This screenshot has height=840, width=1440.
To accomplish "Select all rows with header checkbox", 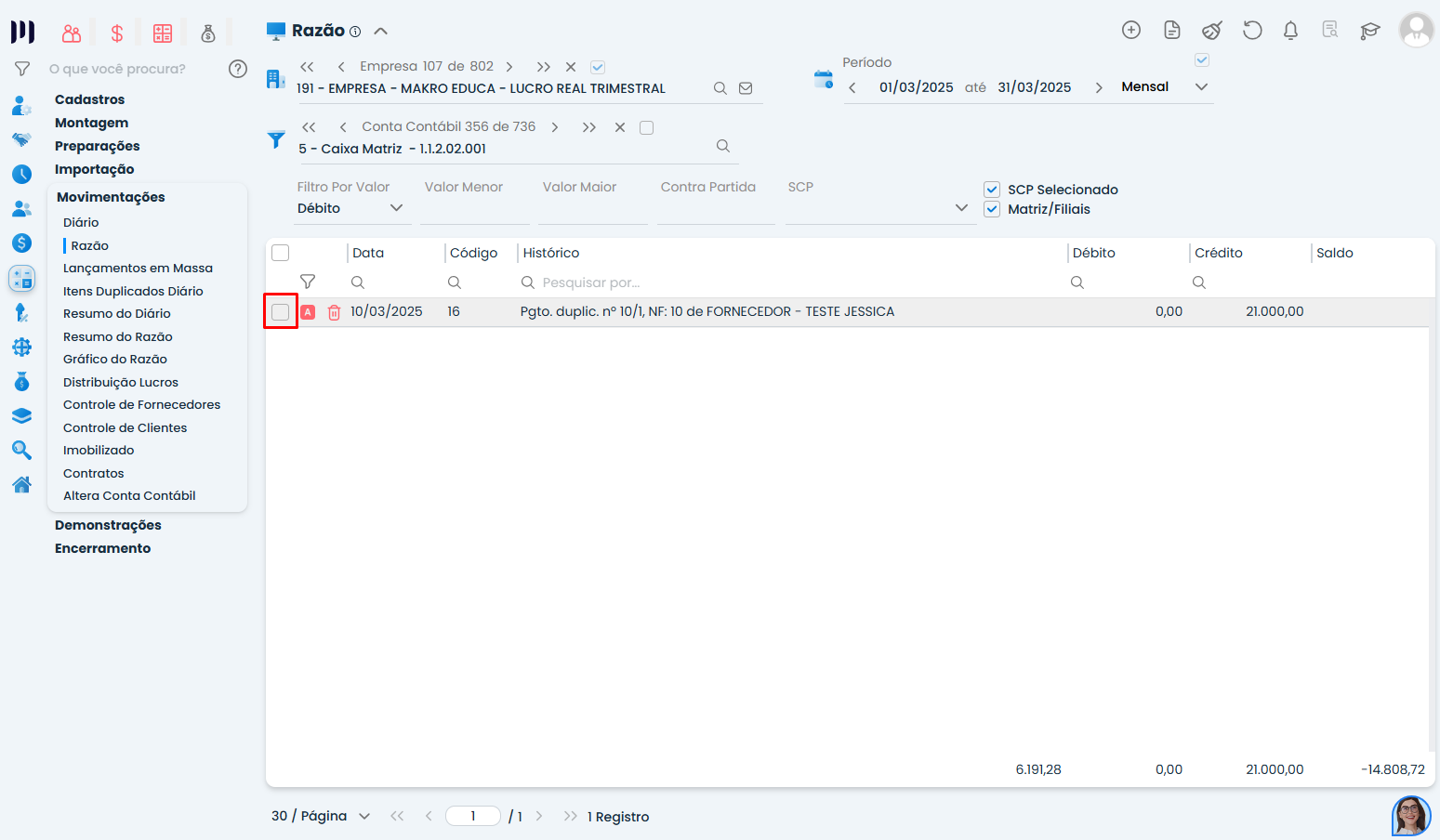I will [281, 253].
